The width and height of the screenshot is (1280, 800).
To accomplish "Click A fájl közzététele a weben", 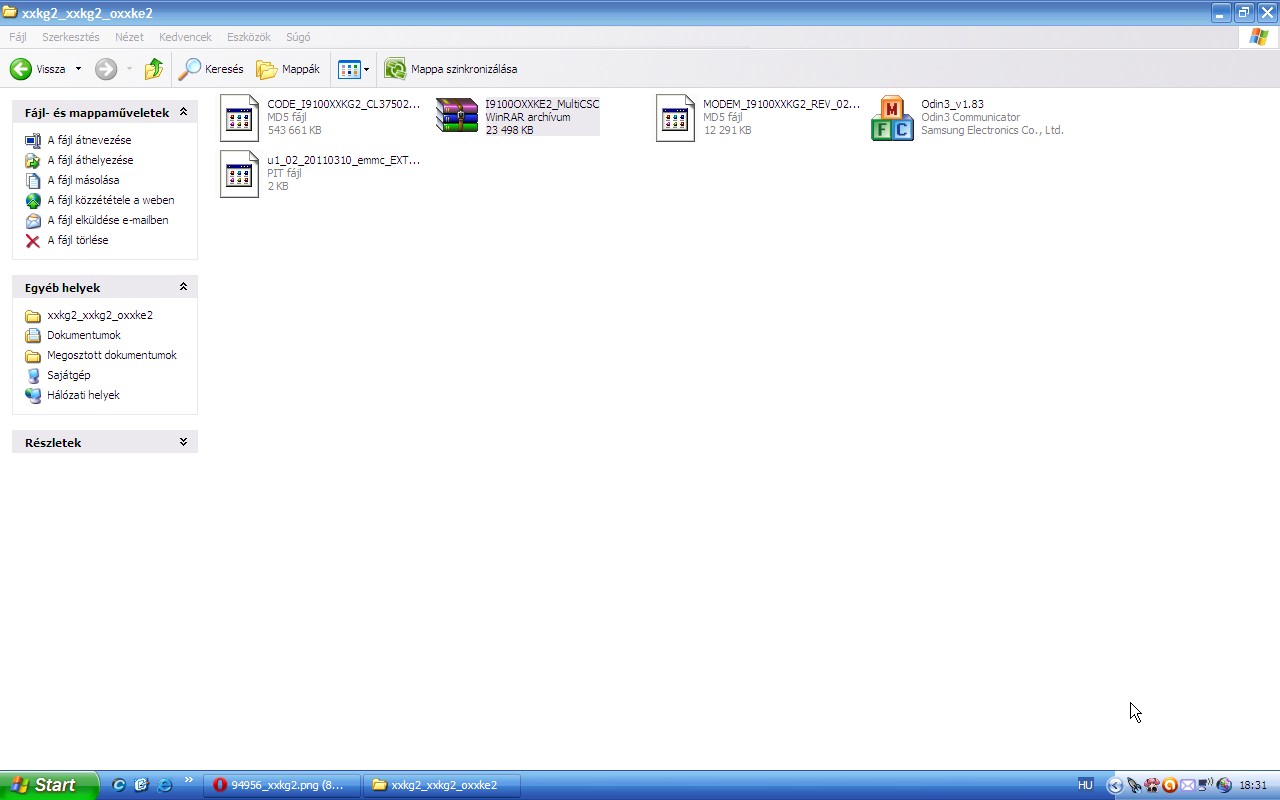I will coord(111,200).
